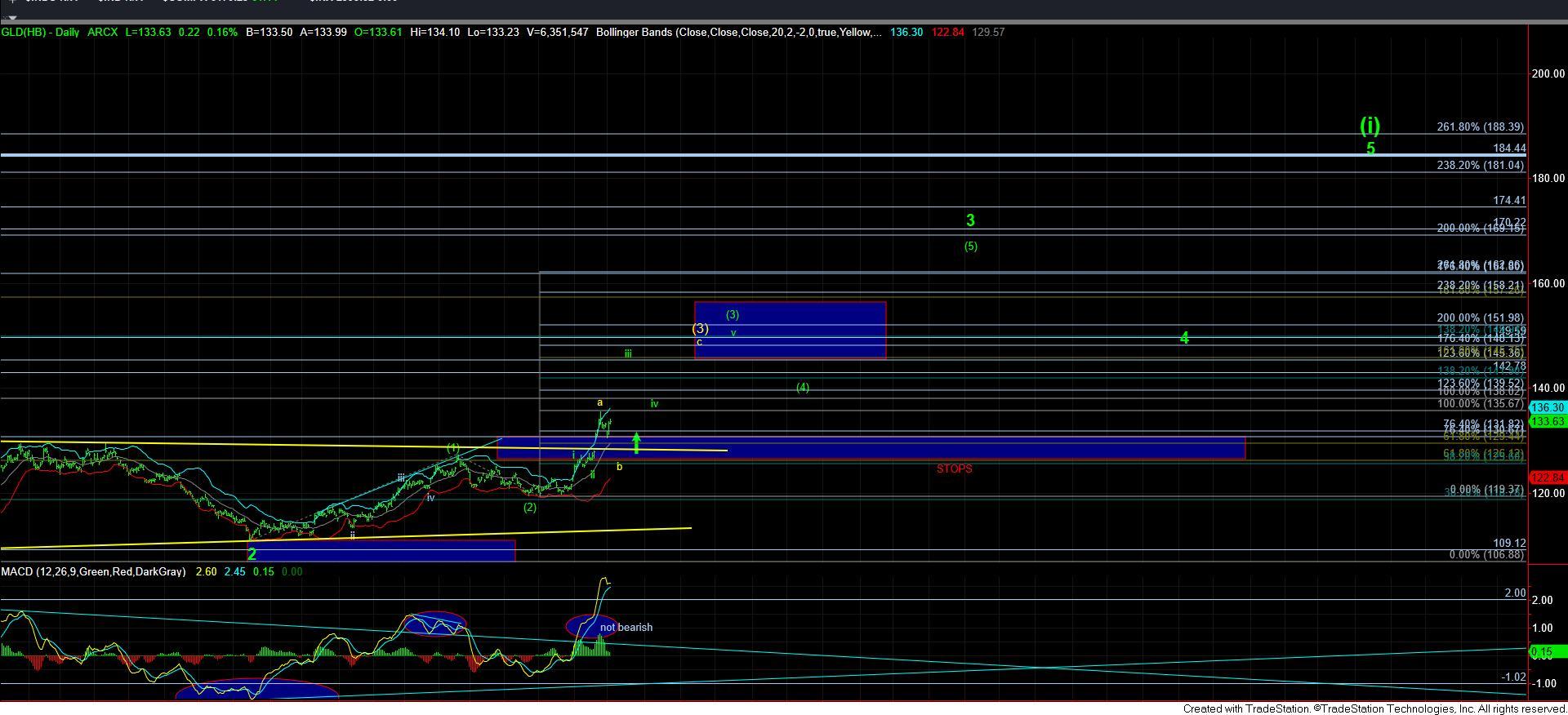This screenshot has height=715, width=1568.
Task: Select the V=6,351,547 volume readout
Action: pyautogui.click(x=557, y=33)
